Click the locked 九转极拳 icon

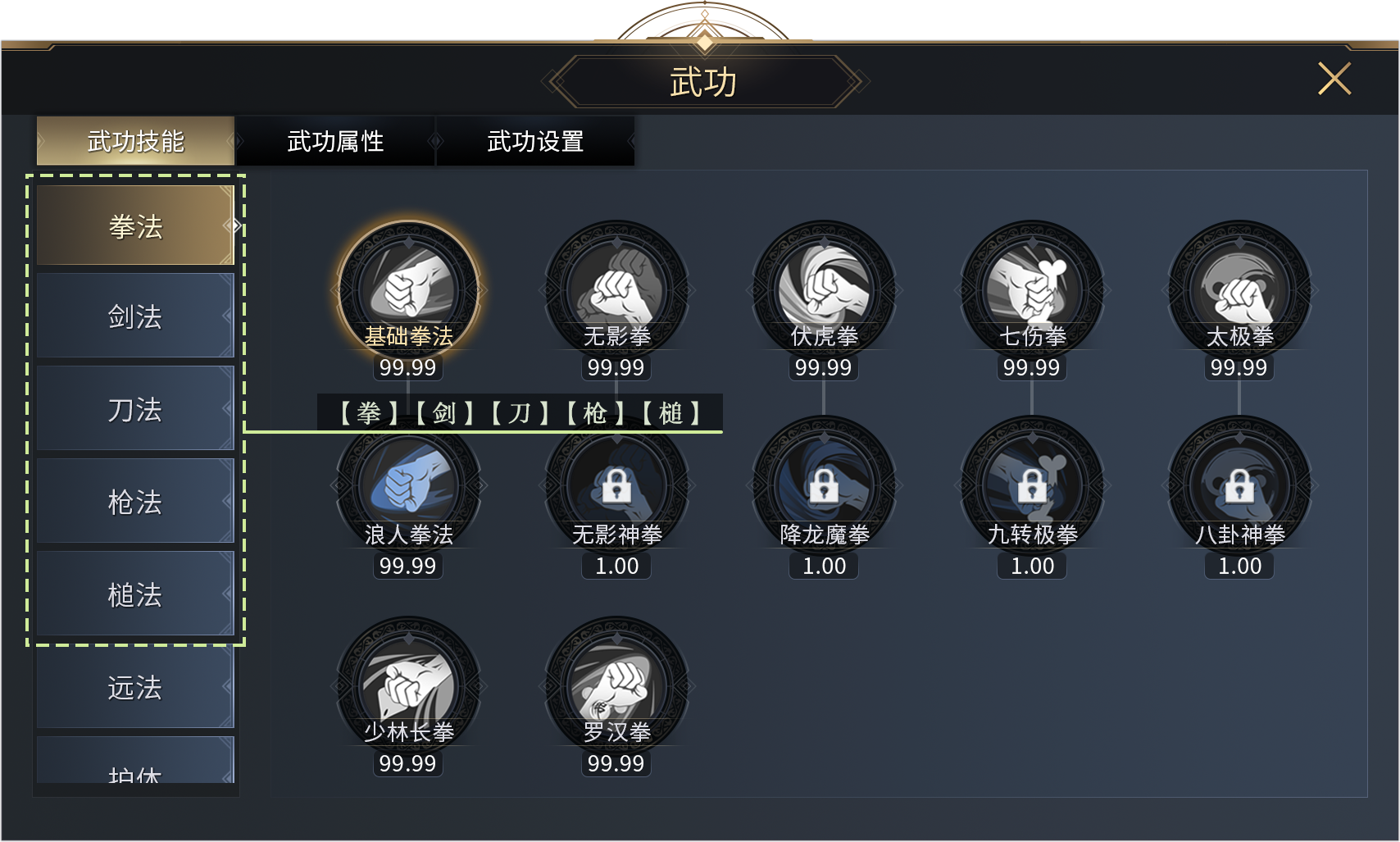(x=1032, y=487)
